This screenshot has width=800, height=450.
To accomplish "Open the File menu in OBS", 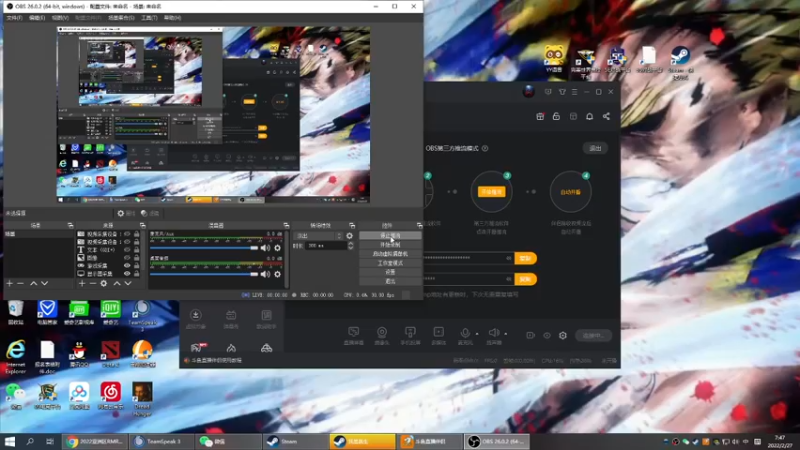I will point(14,18).
